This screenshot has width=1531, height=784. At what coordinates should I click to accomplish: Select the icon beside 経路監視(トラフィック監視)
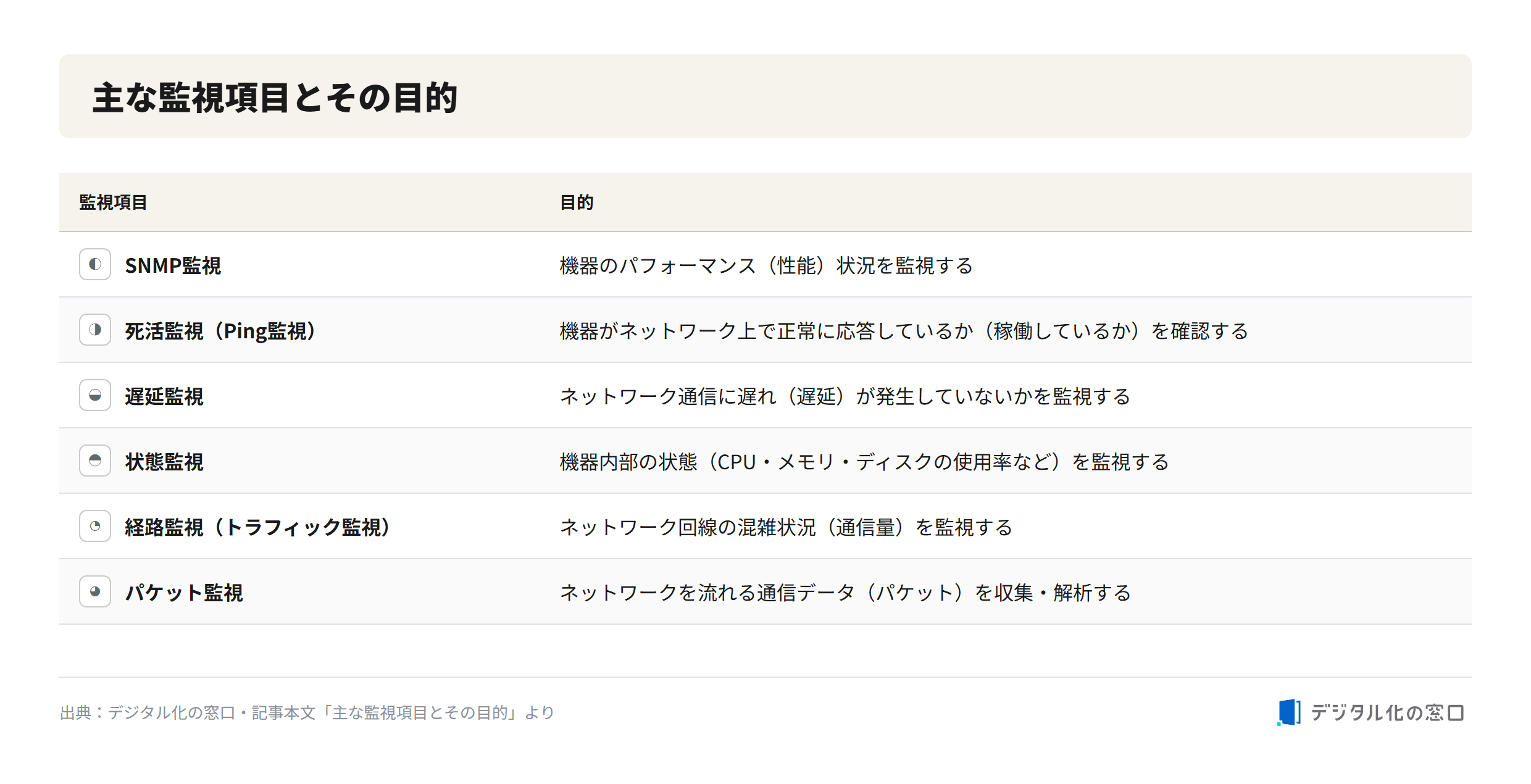click(x=95, y=526)
